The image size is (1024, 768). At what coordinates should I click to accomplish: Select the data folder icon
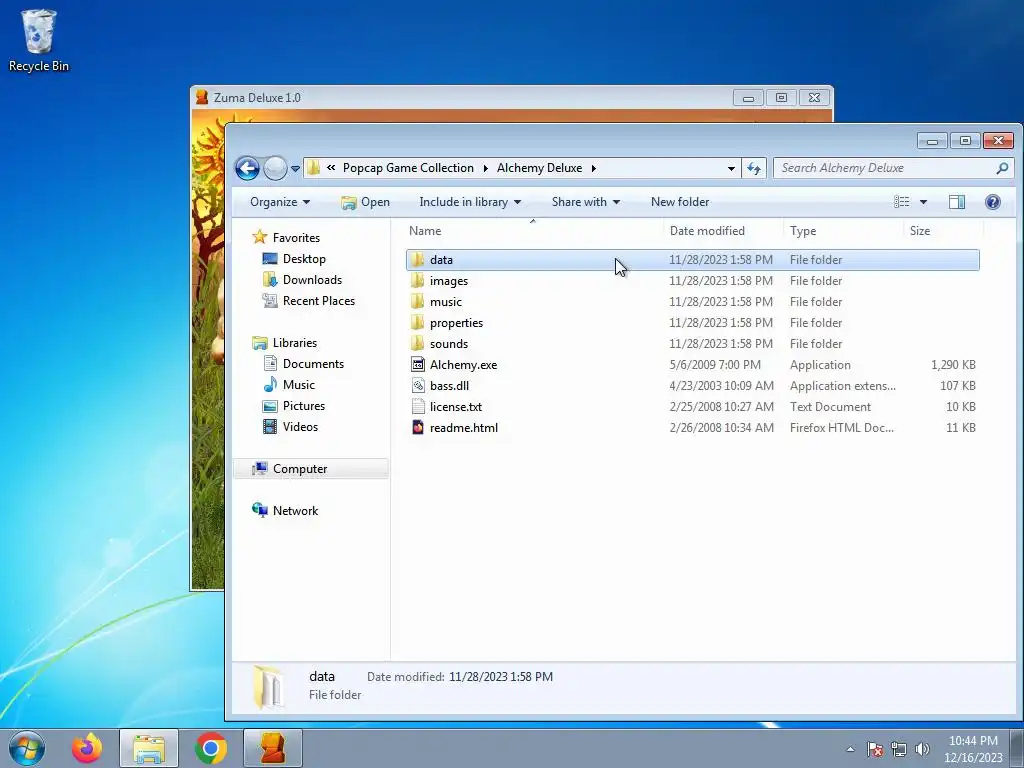[418, 260]
